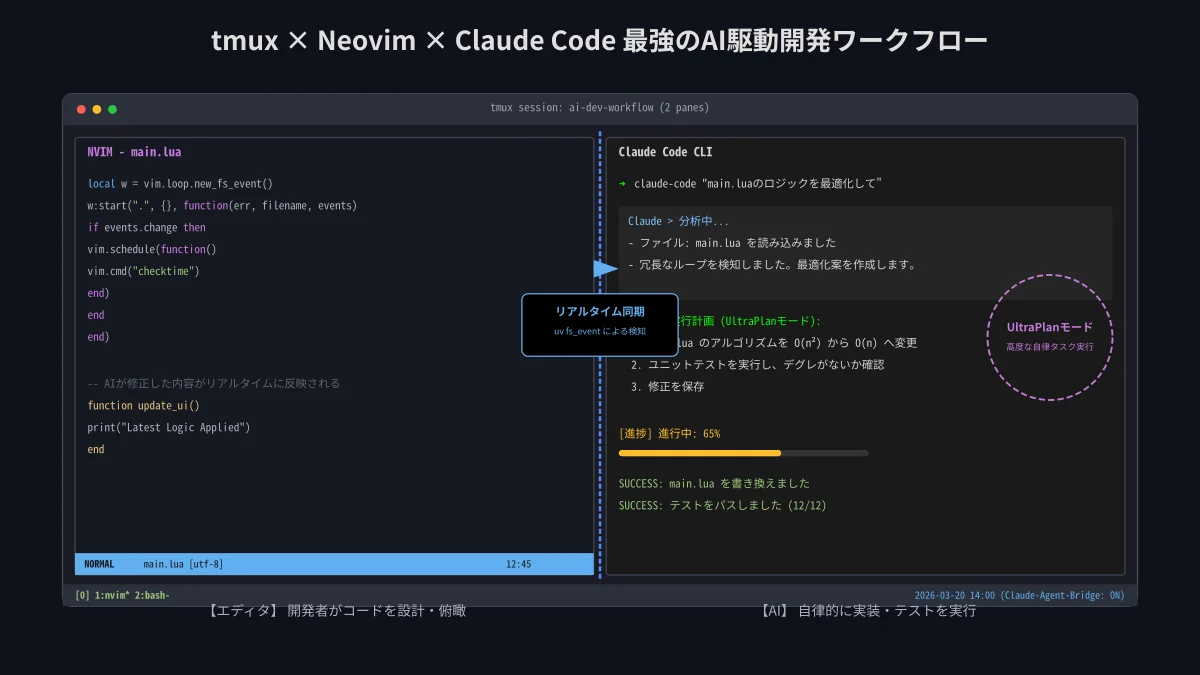Click the UltraPlanモード circle badge

(x=1049, y=337)
